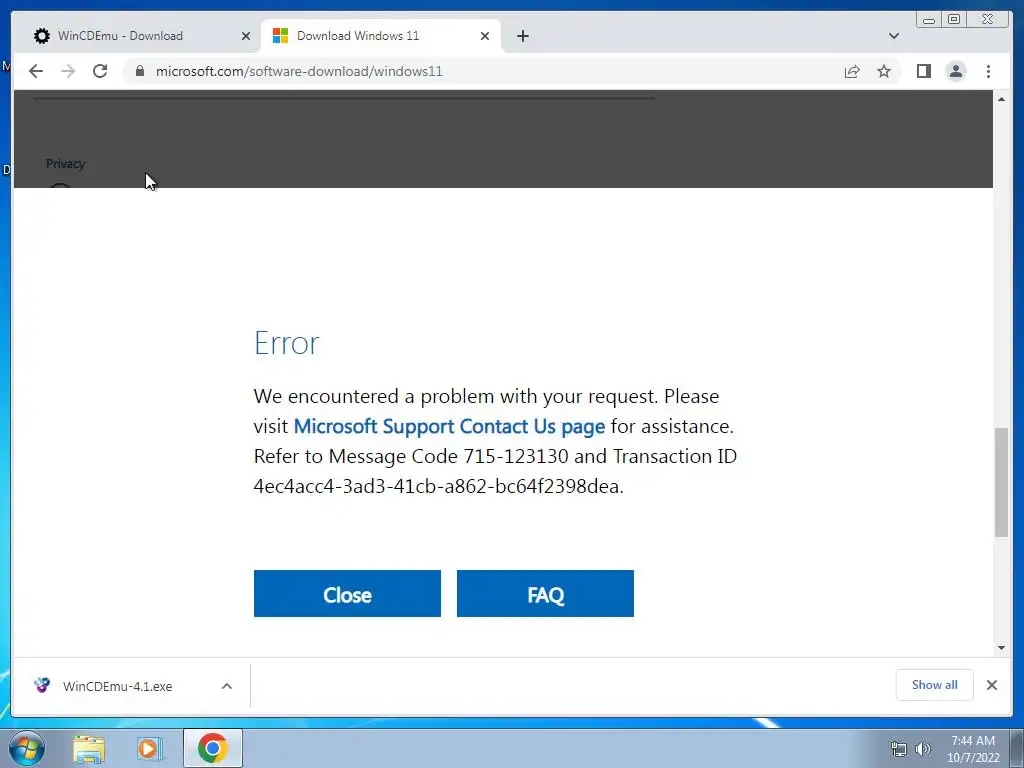View site information via padlock icon
1024x768 pixels.
point(140,71)
